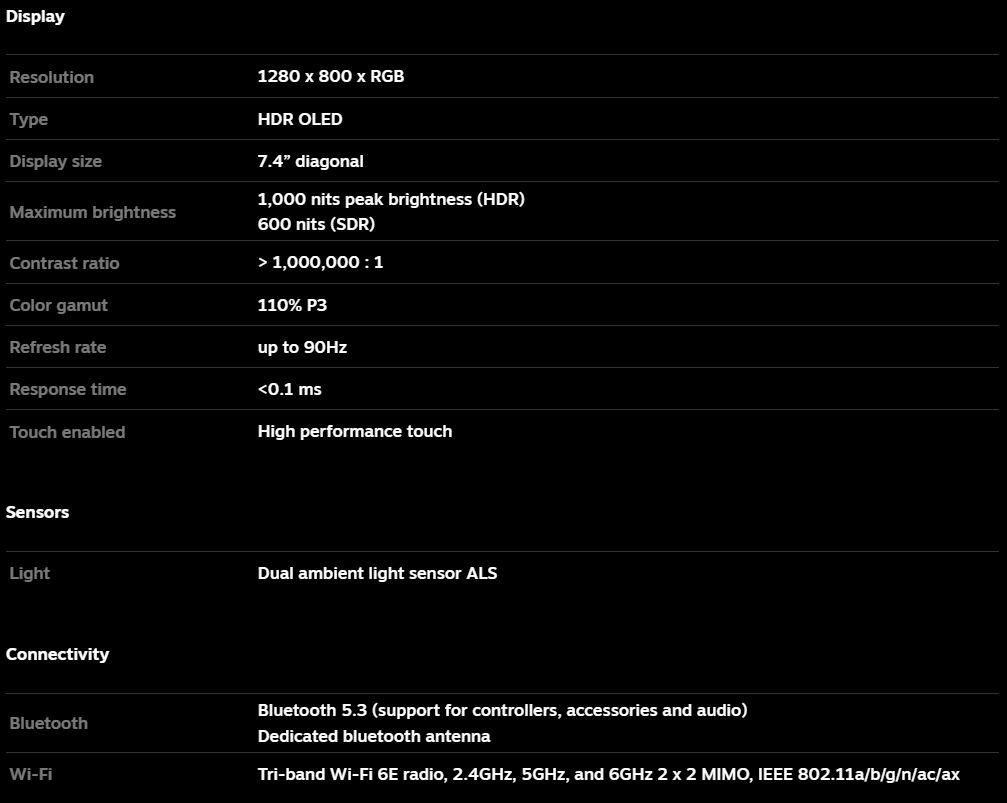Viewport: 1007px width, 803px height.
Task: Click the Display size label
Action: pos(55,161)
